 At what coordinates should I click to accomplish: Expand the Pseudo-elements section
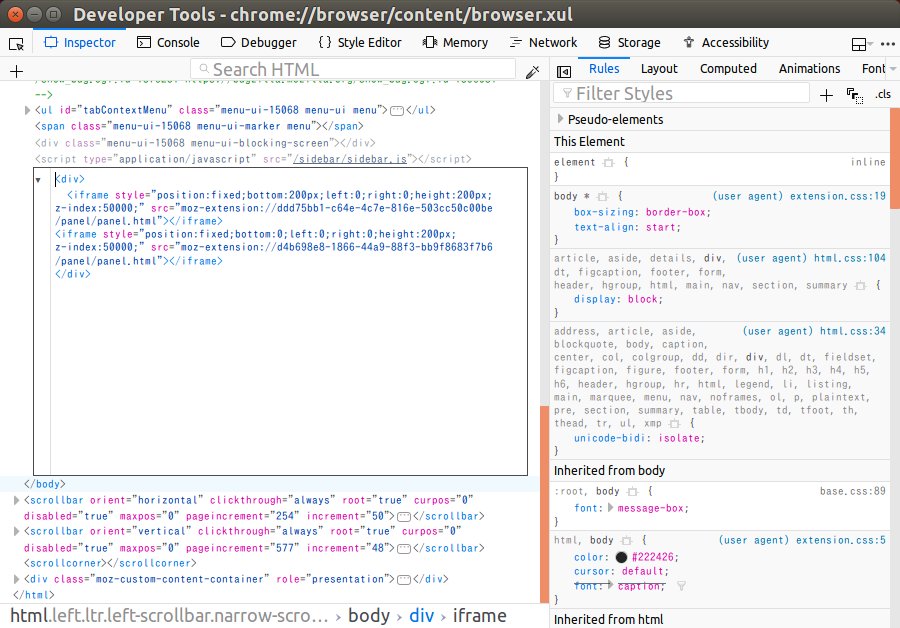tap(560, 119)
